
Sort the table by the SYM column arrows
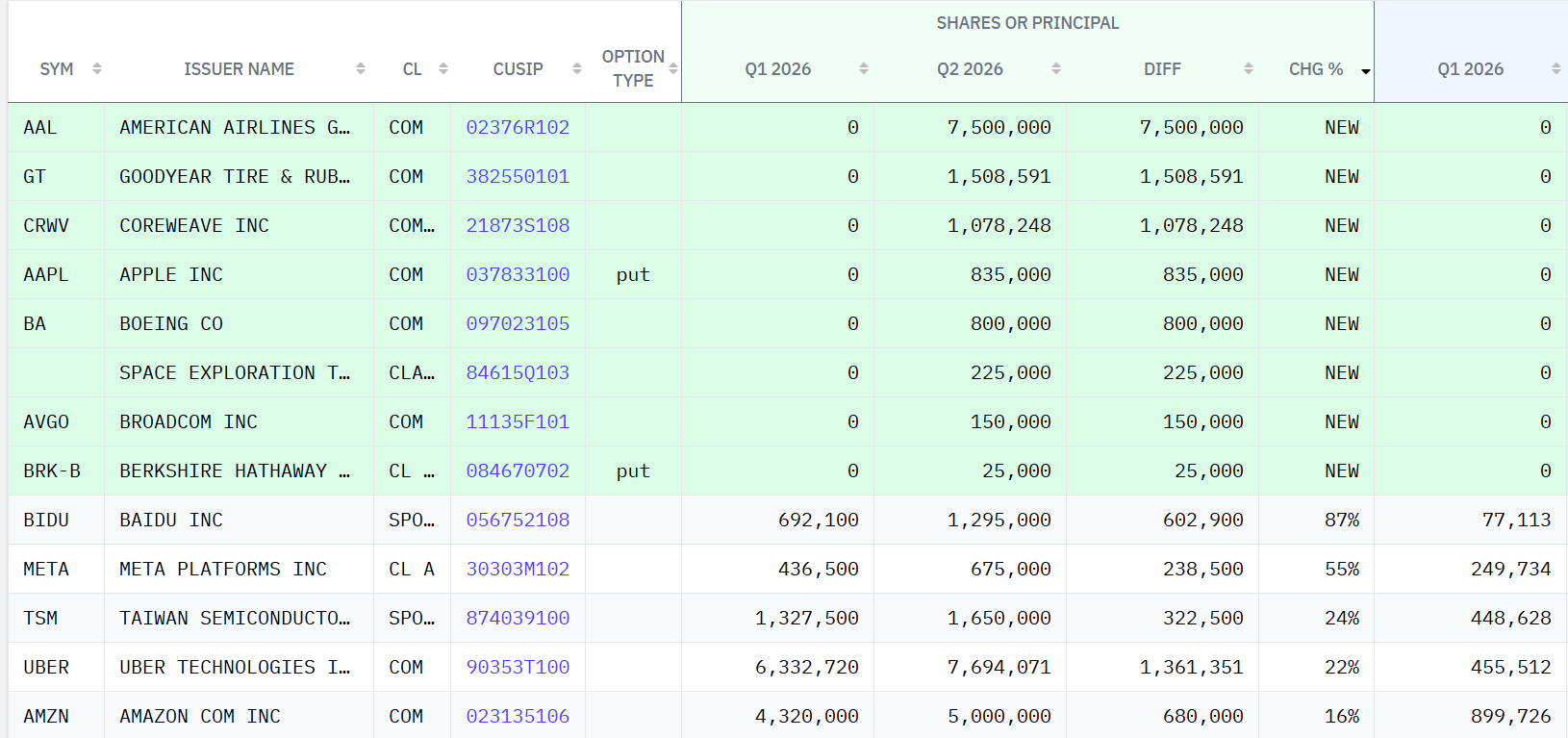[96, 69]
